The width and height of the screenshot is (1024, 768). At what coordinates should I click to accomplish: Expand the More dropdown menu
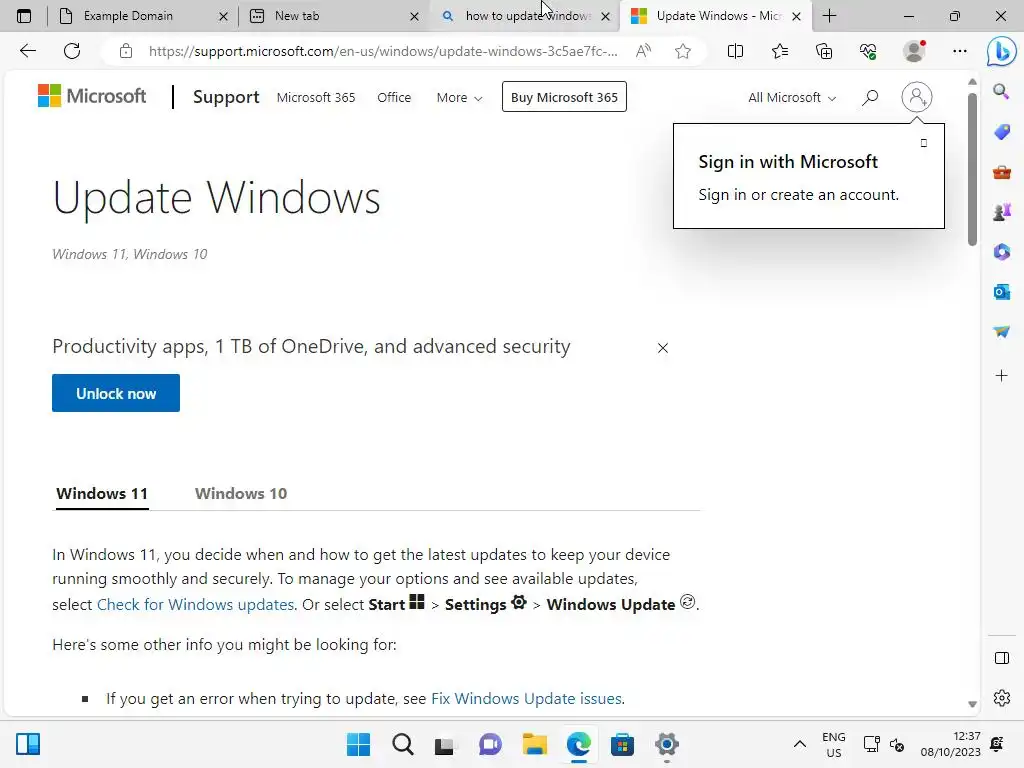[x=459, y=97]
